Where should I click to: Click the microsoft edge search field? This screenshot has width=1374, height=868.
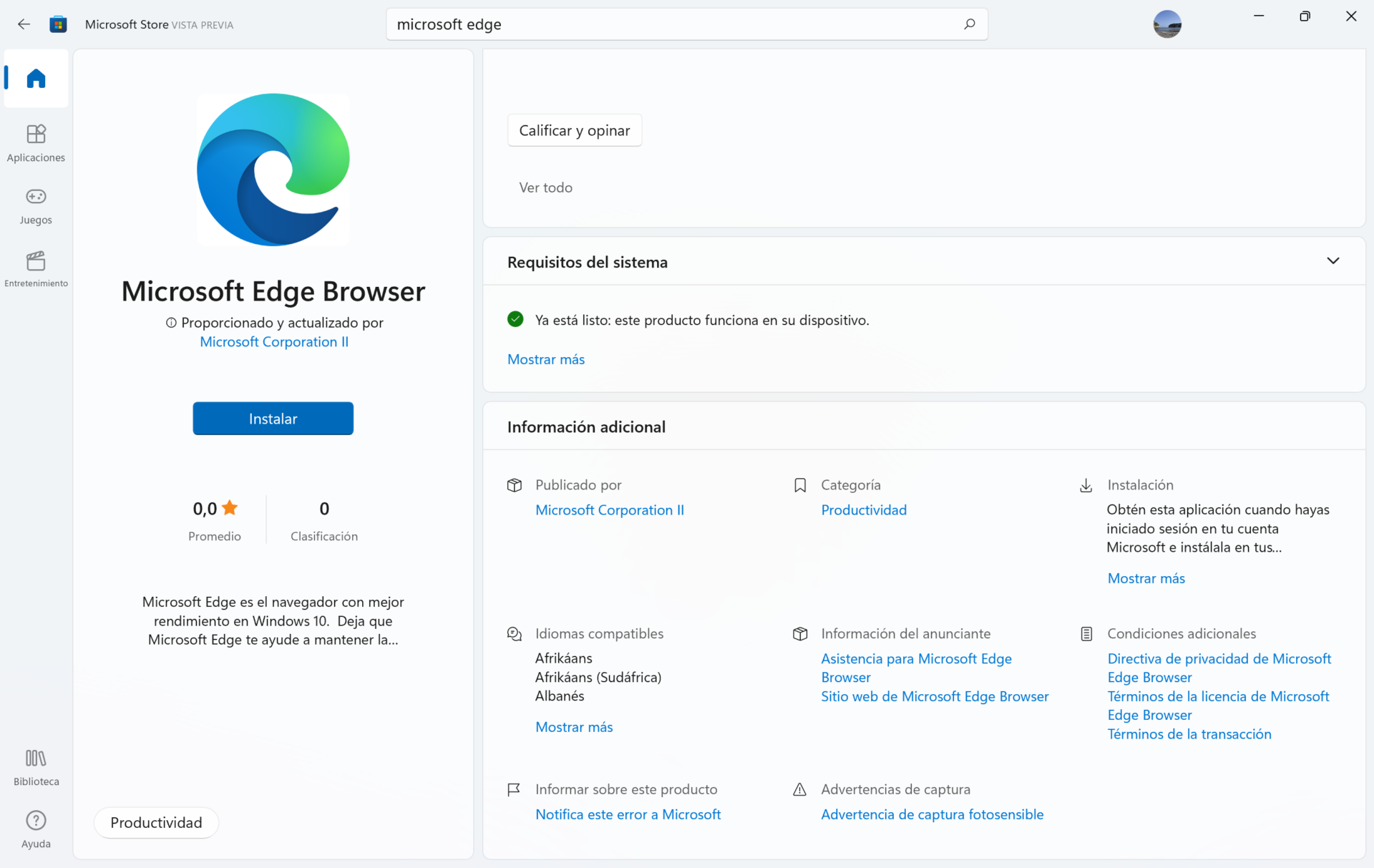coord(687,24)
